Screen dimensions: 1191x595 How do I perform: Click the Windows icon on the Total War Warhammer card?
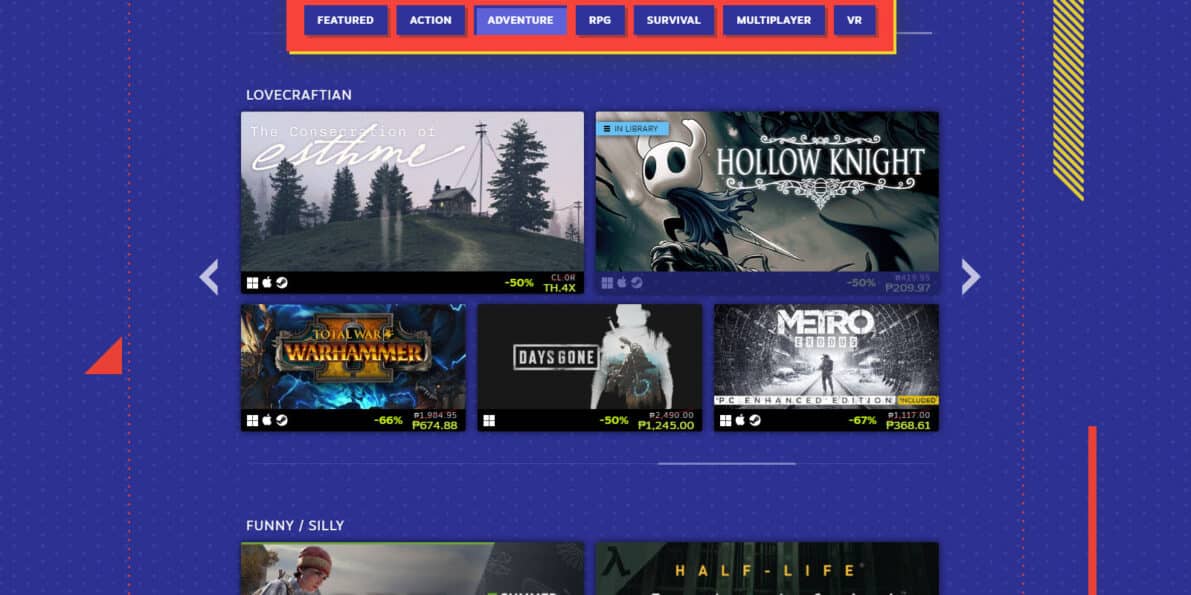(x=252, y=420)
